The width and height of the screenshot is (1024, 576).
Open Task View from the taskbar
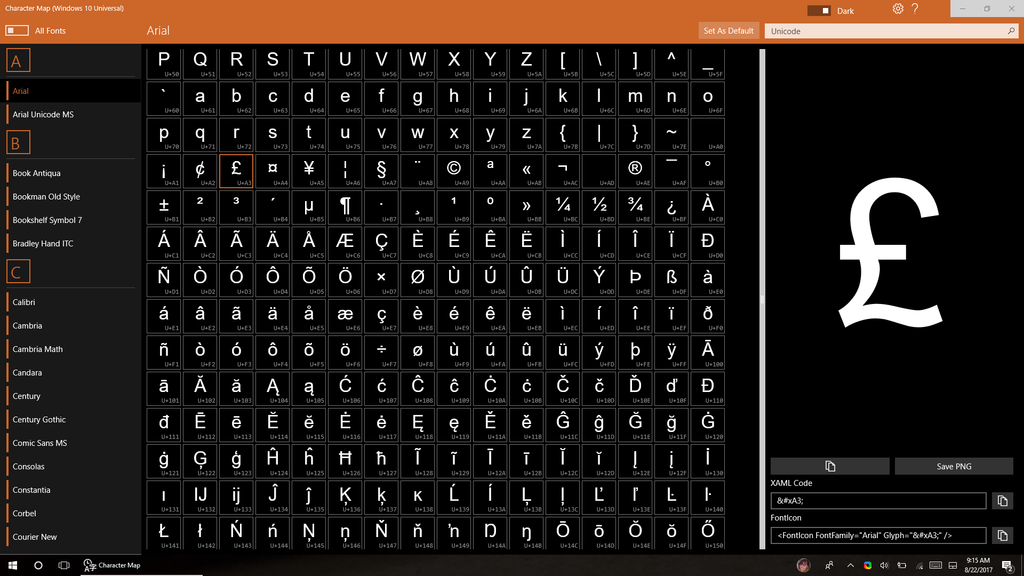coord(62,565)
